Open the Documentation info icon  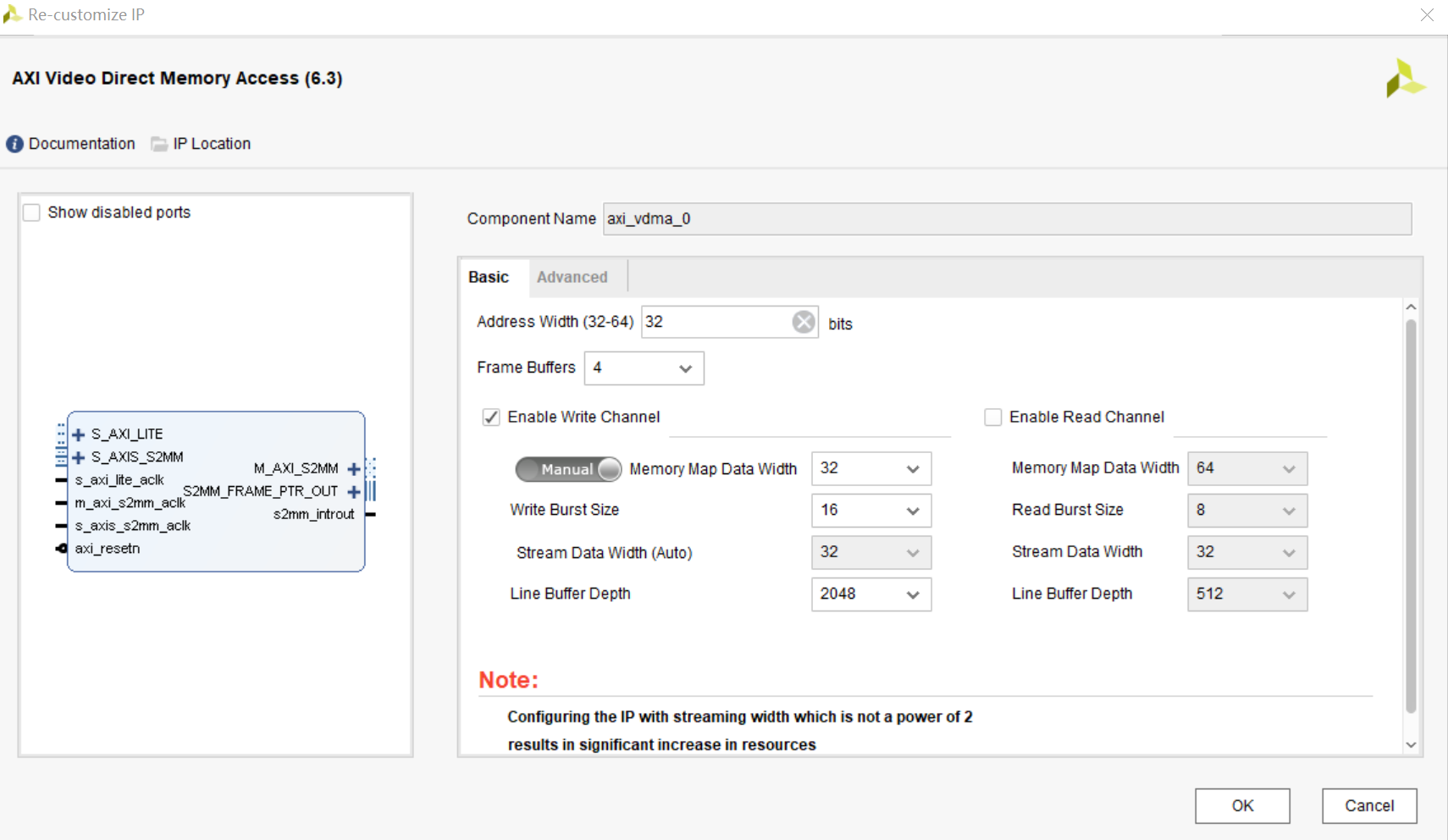coord(14,143)
